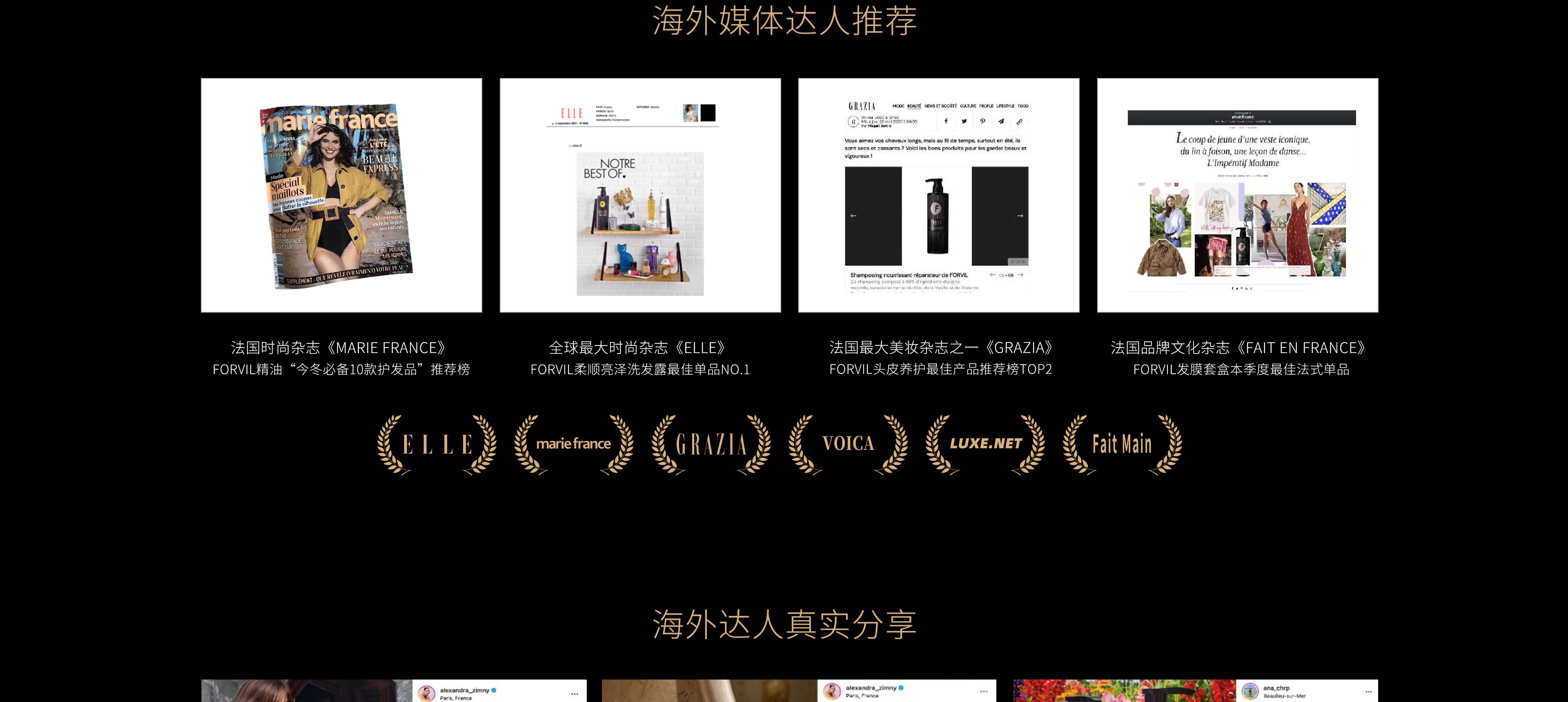
Task: Click the VOICA laurel wreath logo
Action: pos(848,444)
